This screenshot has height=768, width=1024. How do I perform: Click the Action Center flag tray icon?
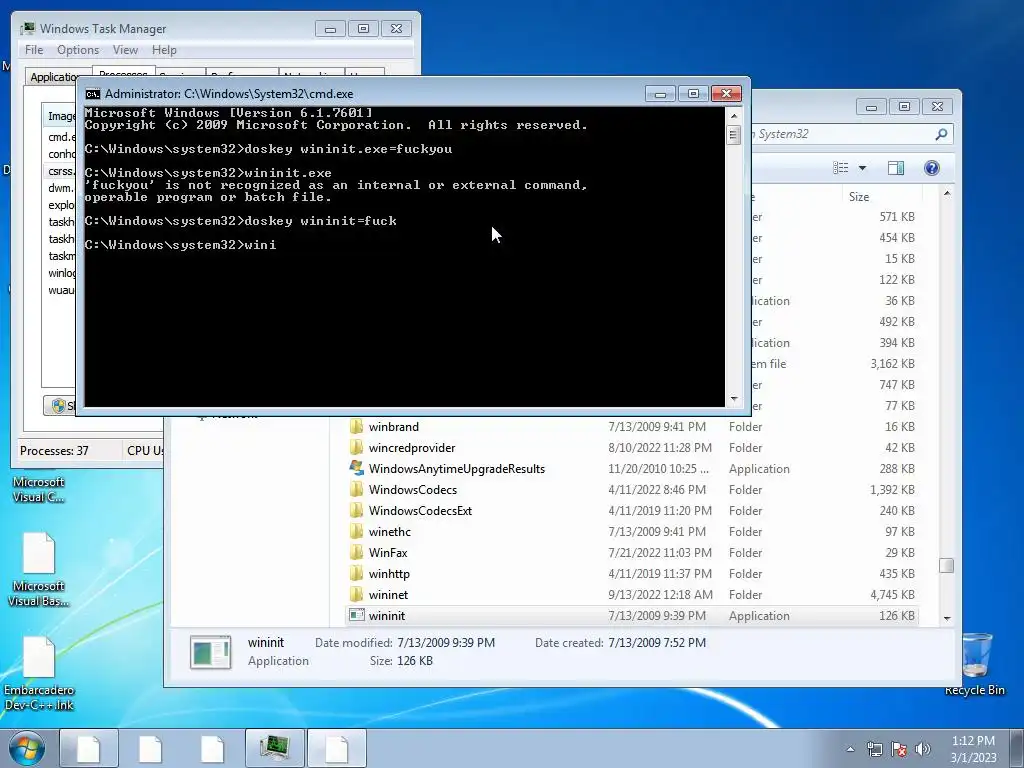[899, 749]
